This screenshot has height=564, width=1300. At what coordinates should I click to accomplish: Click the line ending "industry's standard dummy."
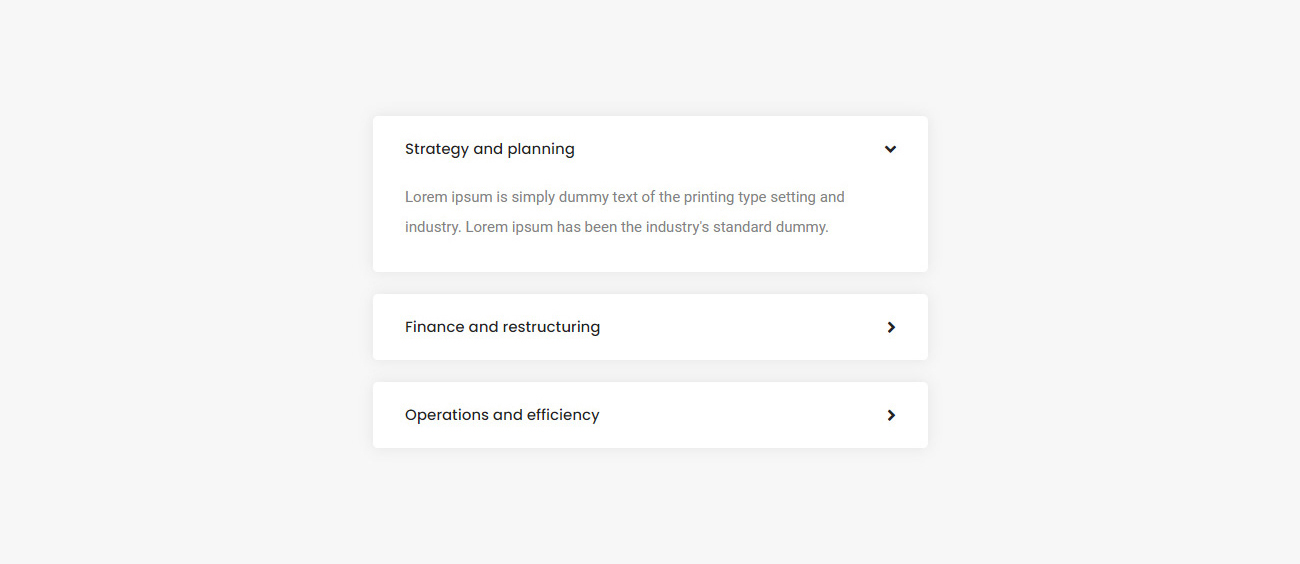pyautogui.click(x=617, y=227)
